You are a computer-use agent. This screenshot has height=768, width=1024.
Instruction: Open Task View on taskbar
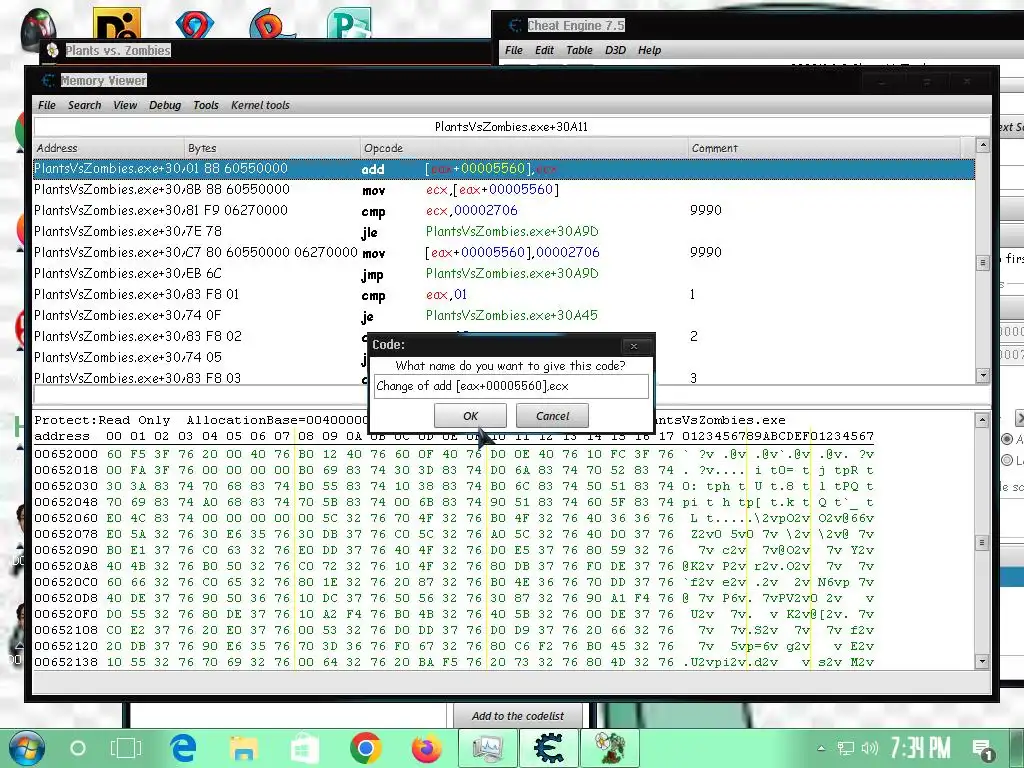coord(125,748)
